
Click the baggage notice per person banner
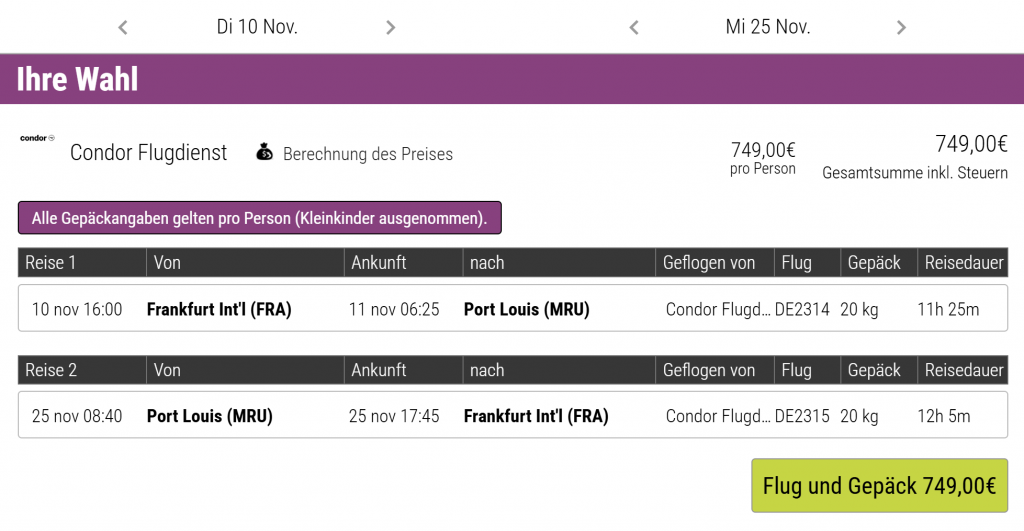[x=259, y=217]
